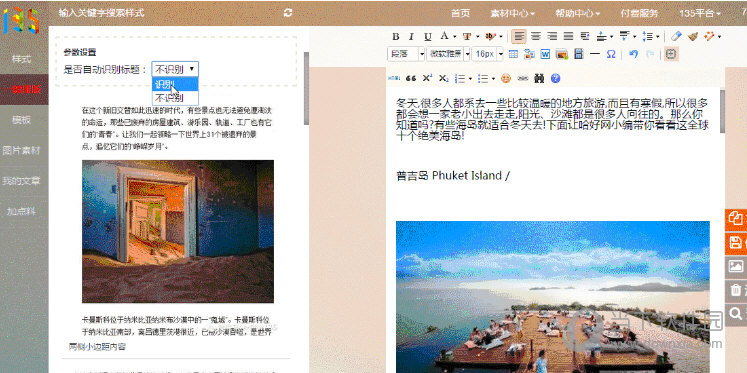Click the orange copy button

tap(736, 219)
